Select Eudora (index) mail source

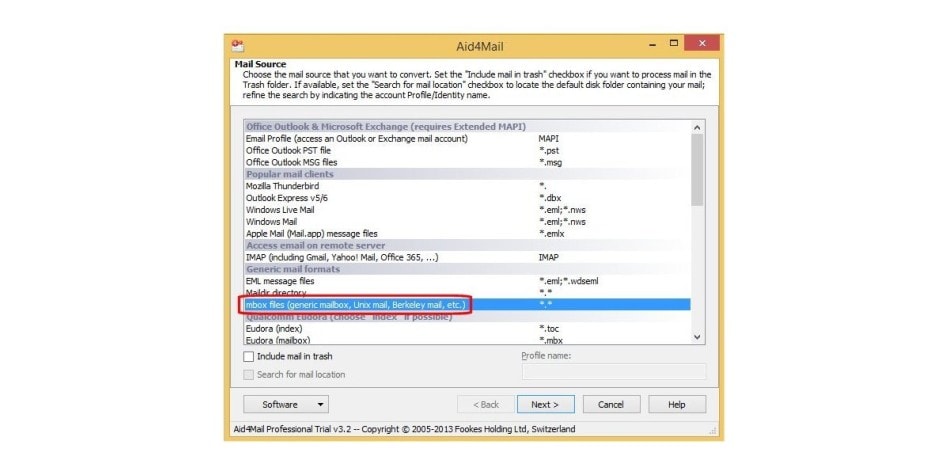point(275,328)
